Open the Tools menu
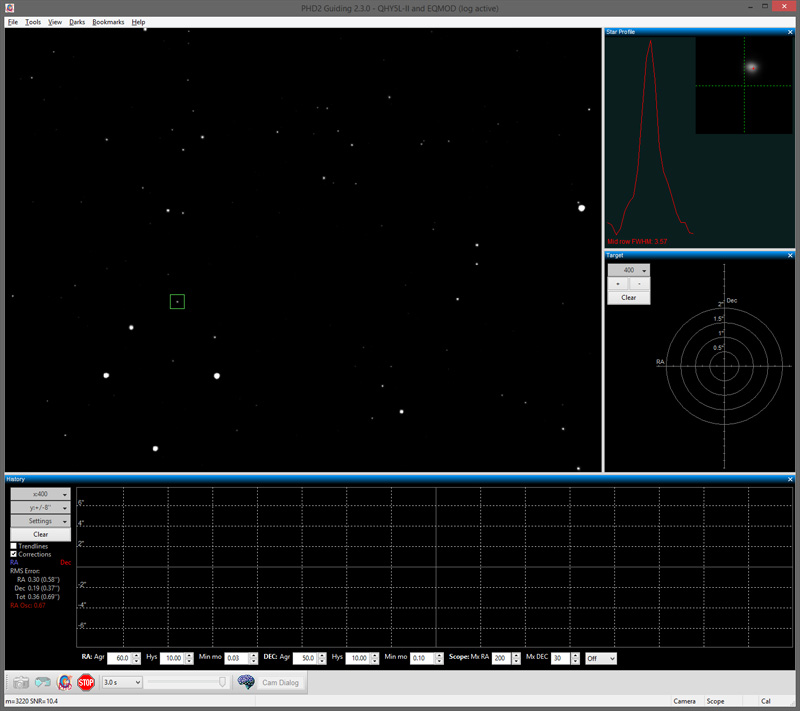Screen dimensions: 800x711 [33, 21]
